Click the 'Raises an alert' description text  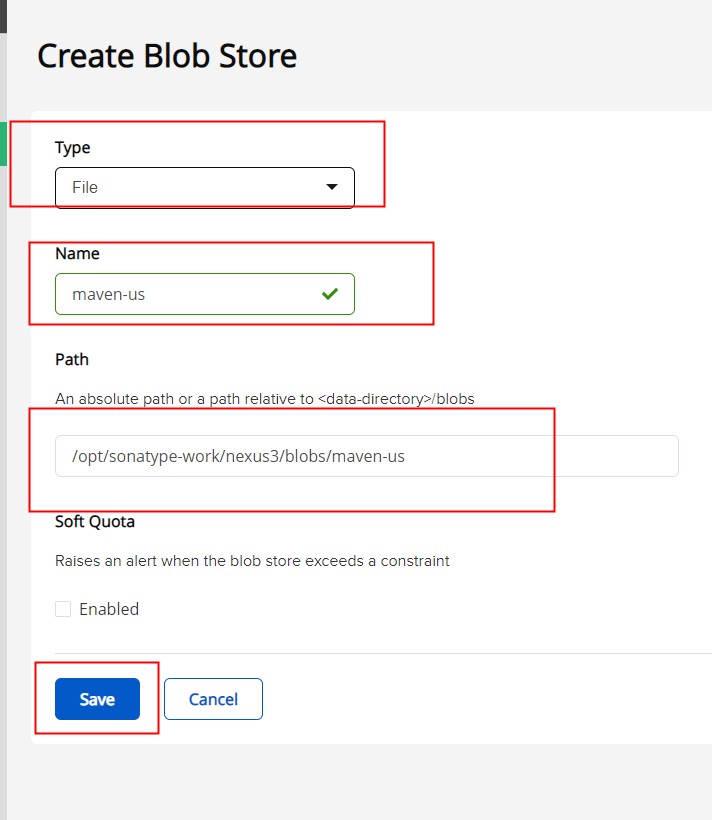coord(252,561)
